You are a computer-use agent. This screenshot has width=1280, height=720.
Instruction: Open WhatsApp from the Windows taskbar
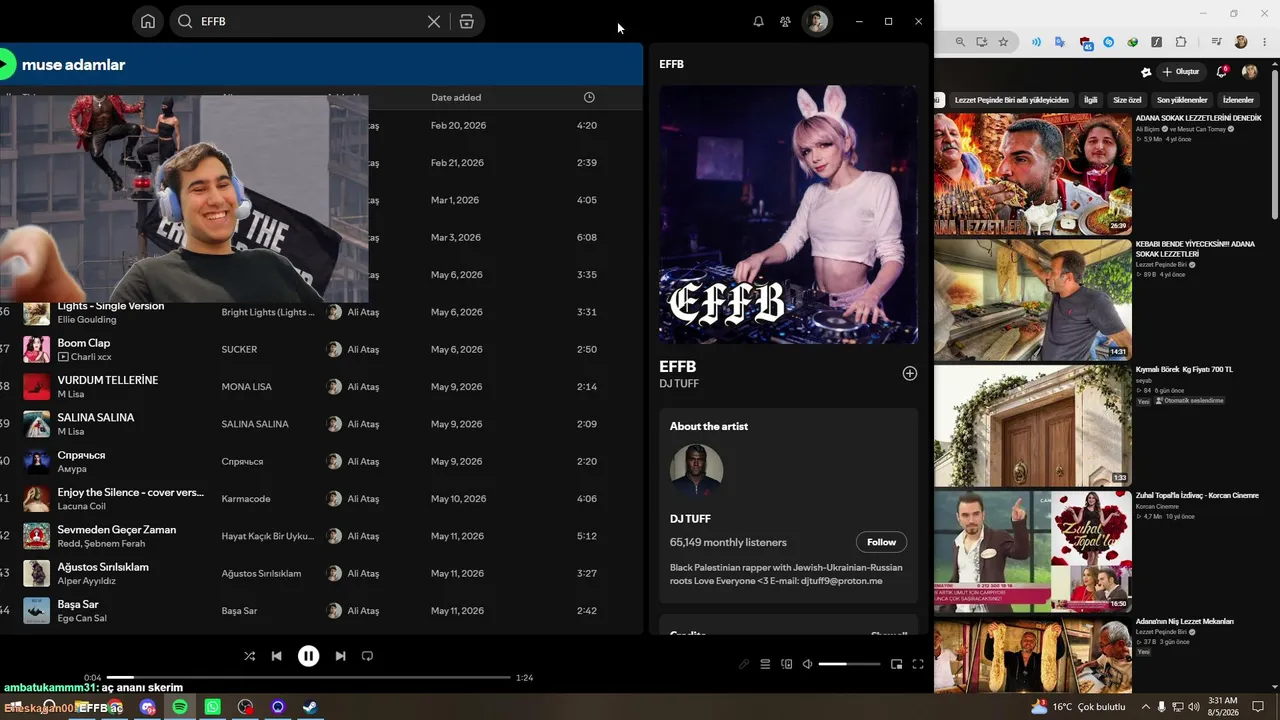coord(213,707)
